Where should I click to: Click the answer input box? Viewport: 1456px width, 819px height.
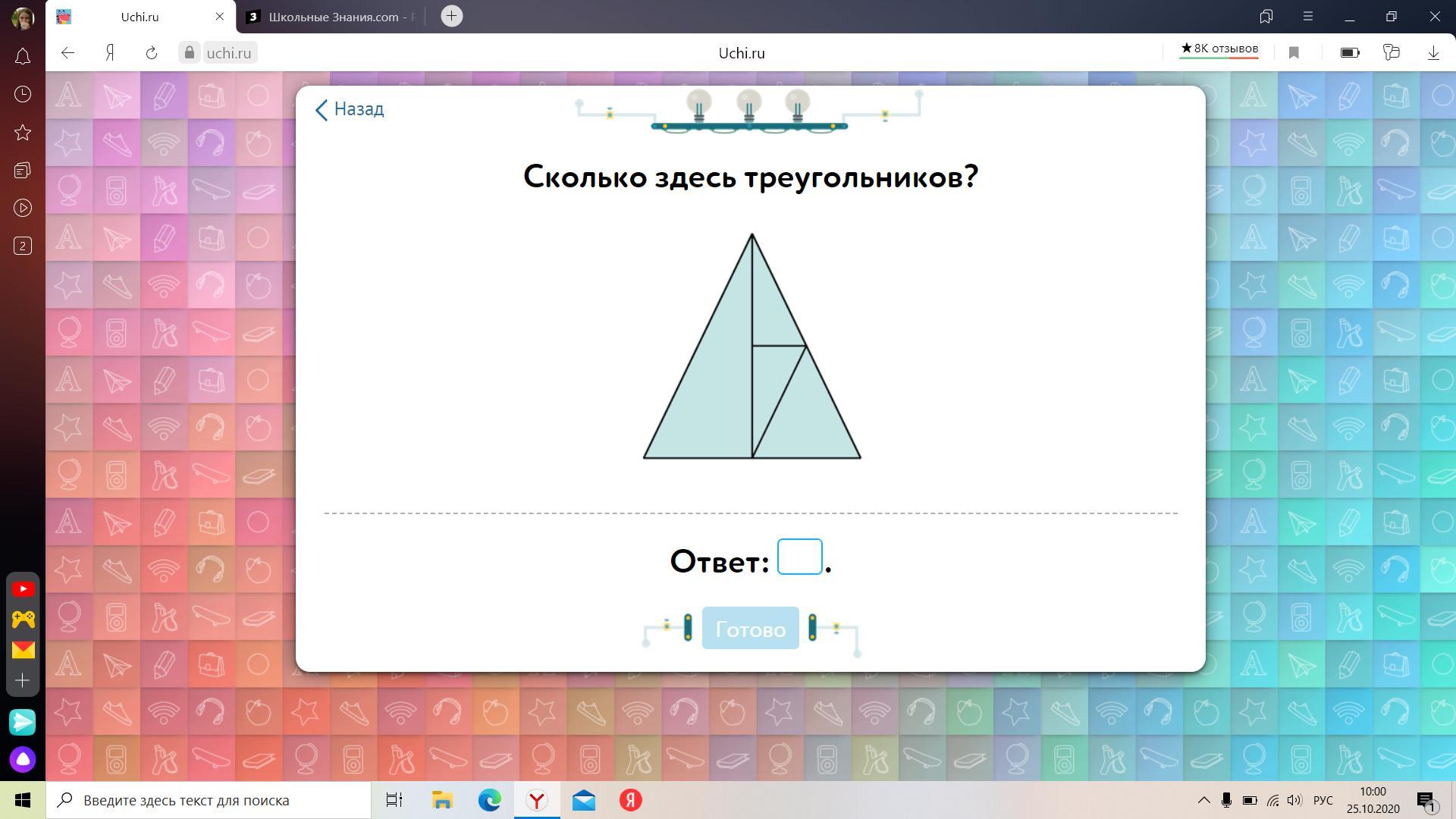[x=799, y=557]
